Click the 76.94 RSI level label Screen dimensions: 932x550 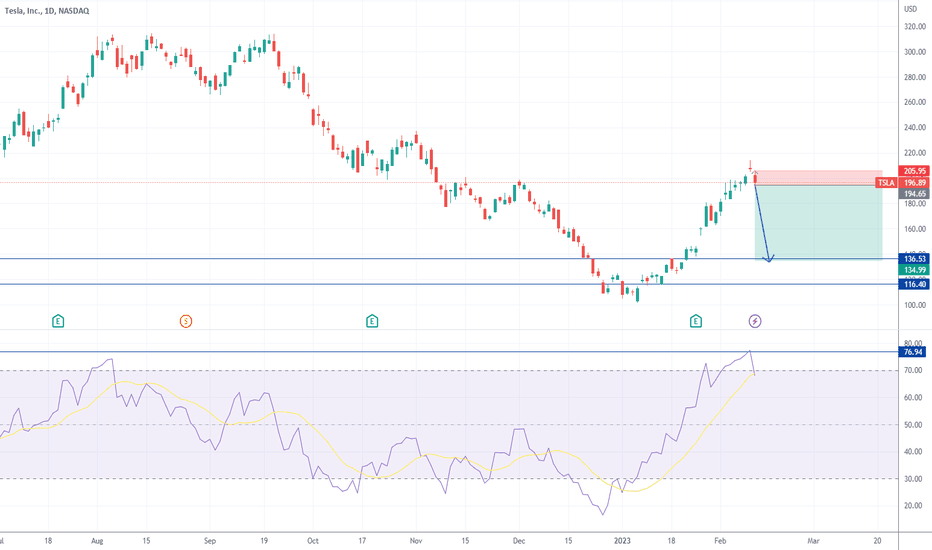[x=913, y=352]
